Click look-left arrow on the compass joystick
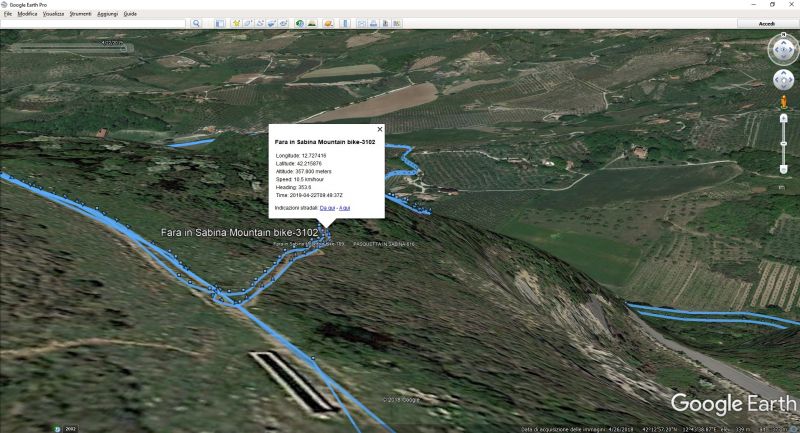The height and width of the screenshot is (433, 800). 776,50
